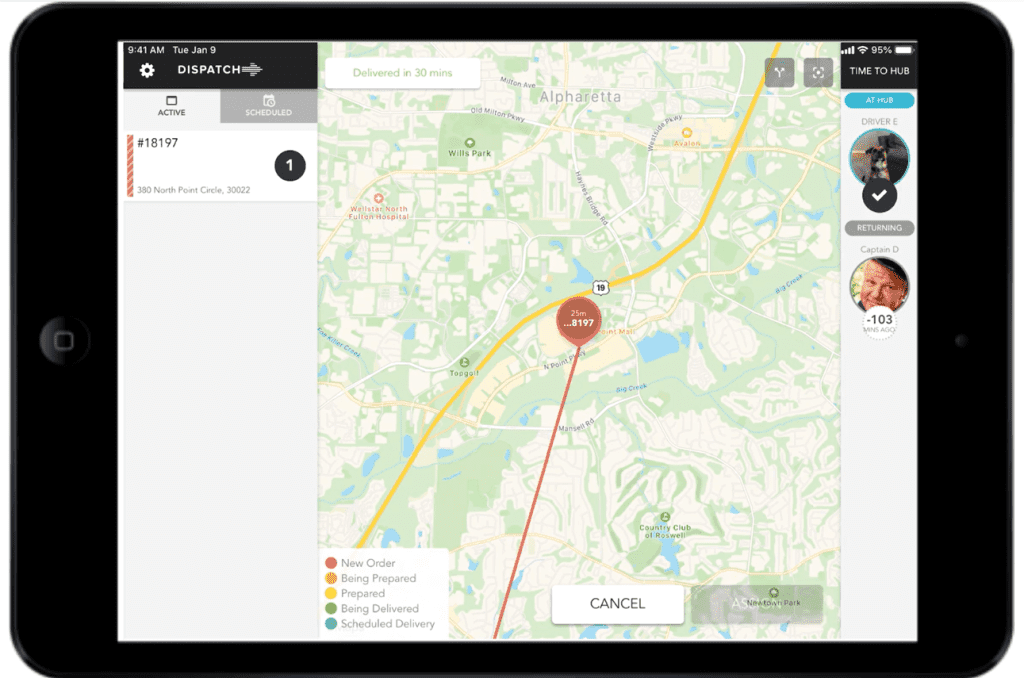The image size is (1024, 678).
Task: Switch to the Scheduled orders tab
Action: [268, 106]
